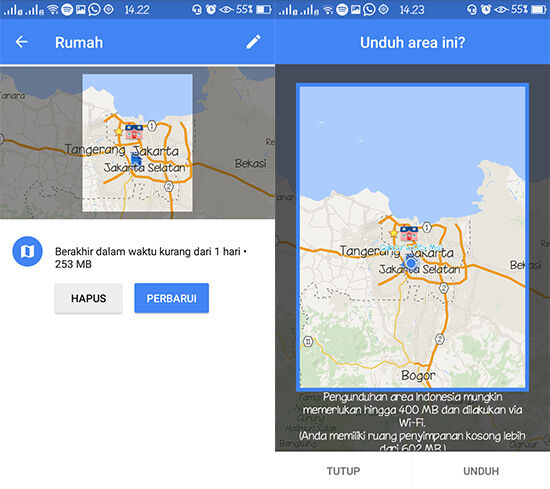Tap the alarm status icon on left screen
The height and width of the screenshot is (489, 550).
point(211,9)
